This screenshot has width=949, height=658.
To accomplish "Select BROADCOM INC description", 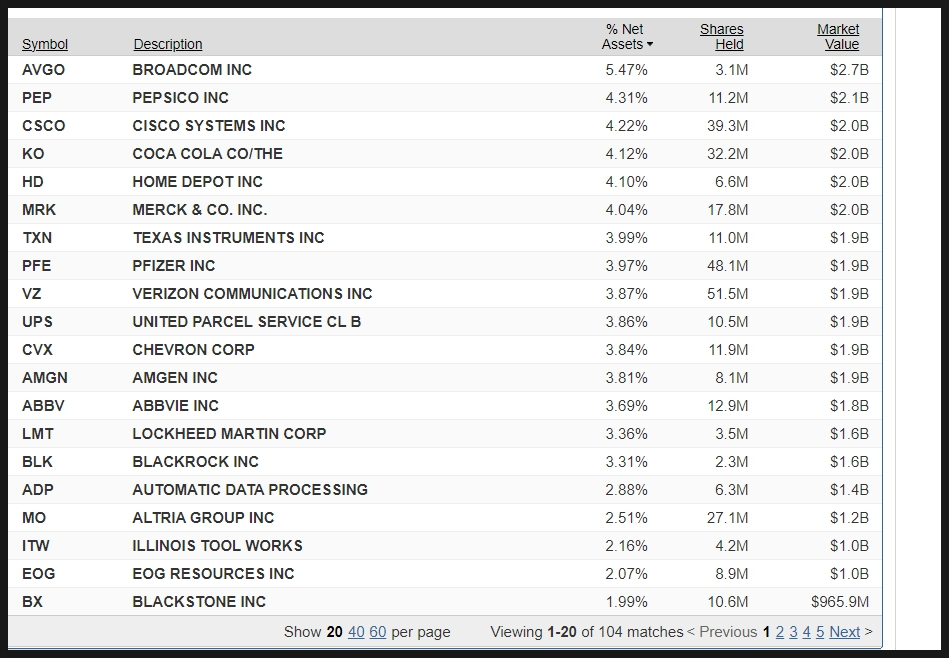I will point(192,70).
